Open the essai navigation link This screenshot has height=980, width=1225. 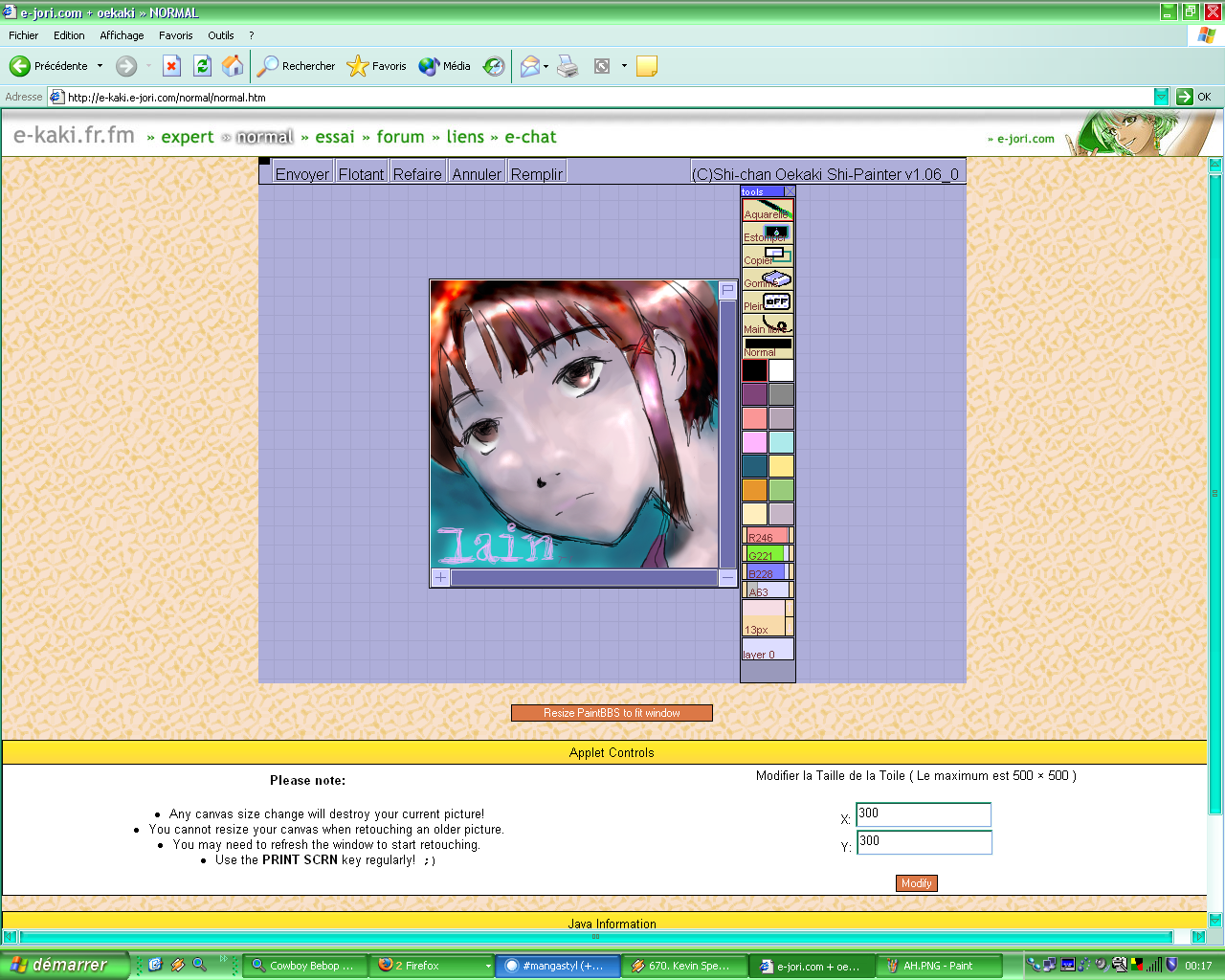tap(335, 137)
